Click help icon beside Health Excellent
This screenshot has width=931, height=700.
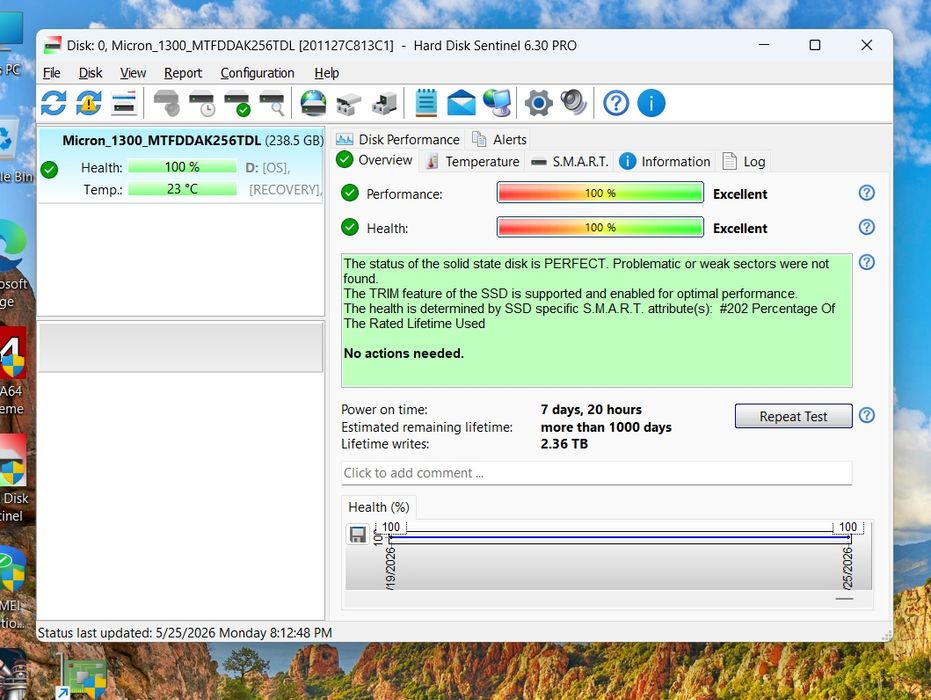pos(866,227)
